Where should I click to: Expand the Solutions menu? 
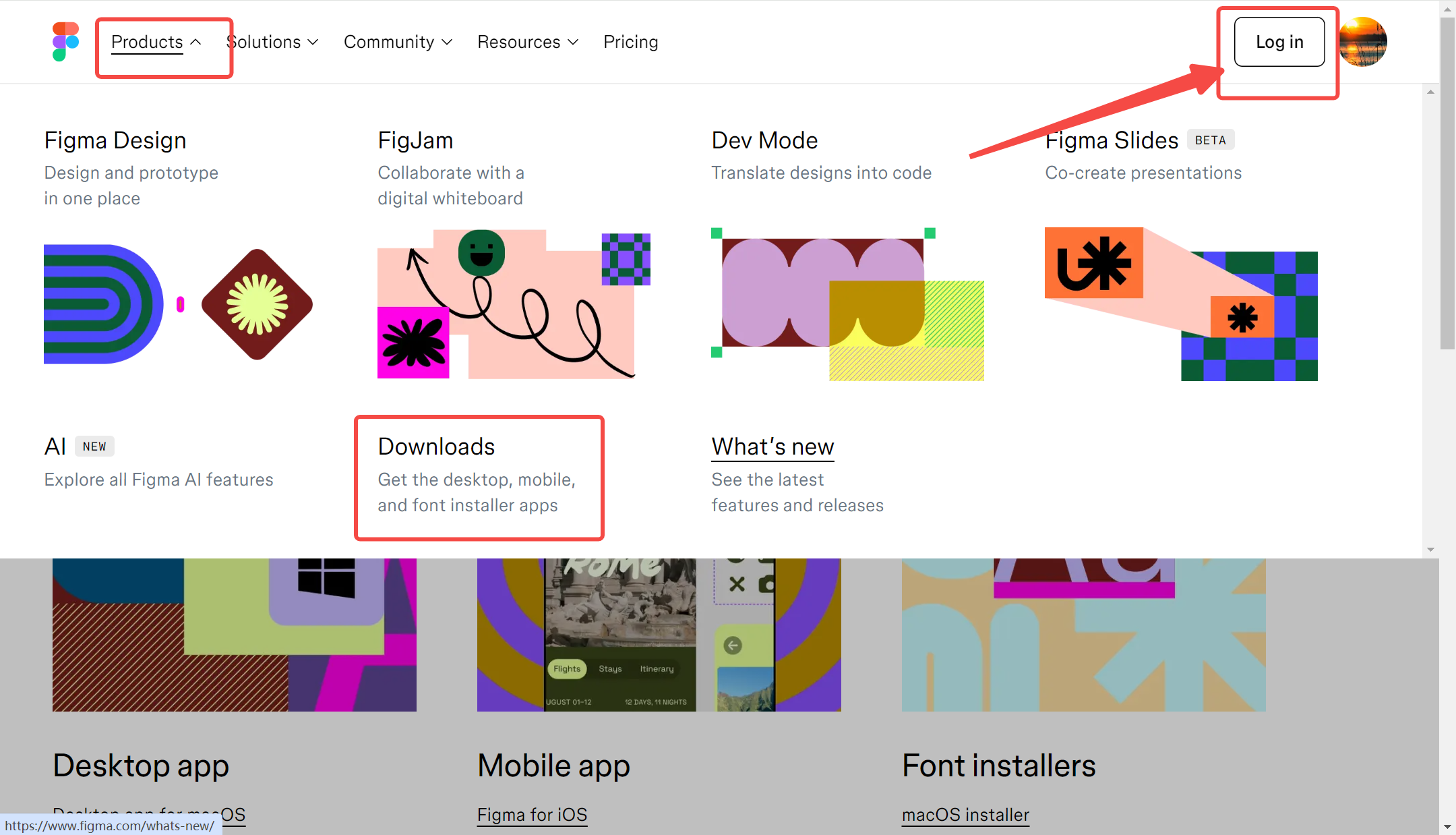pyautogui.click(x=272, y=42)
